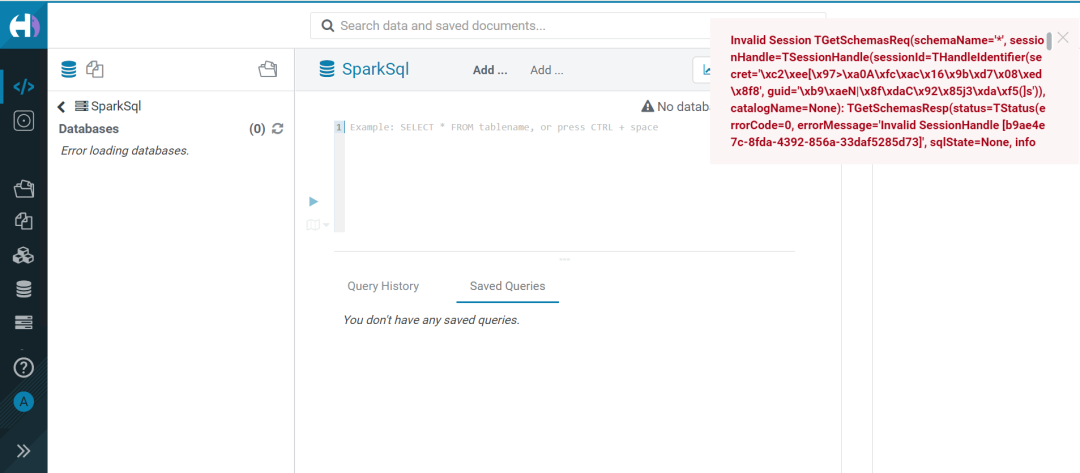Click the error notification scrollbar
This screenshot has height=473, width=1080.
click(1049, 41)
